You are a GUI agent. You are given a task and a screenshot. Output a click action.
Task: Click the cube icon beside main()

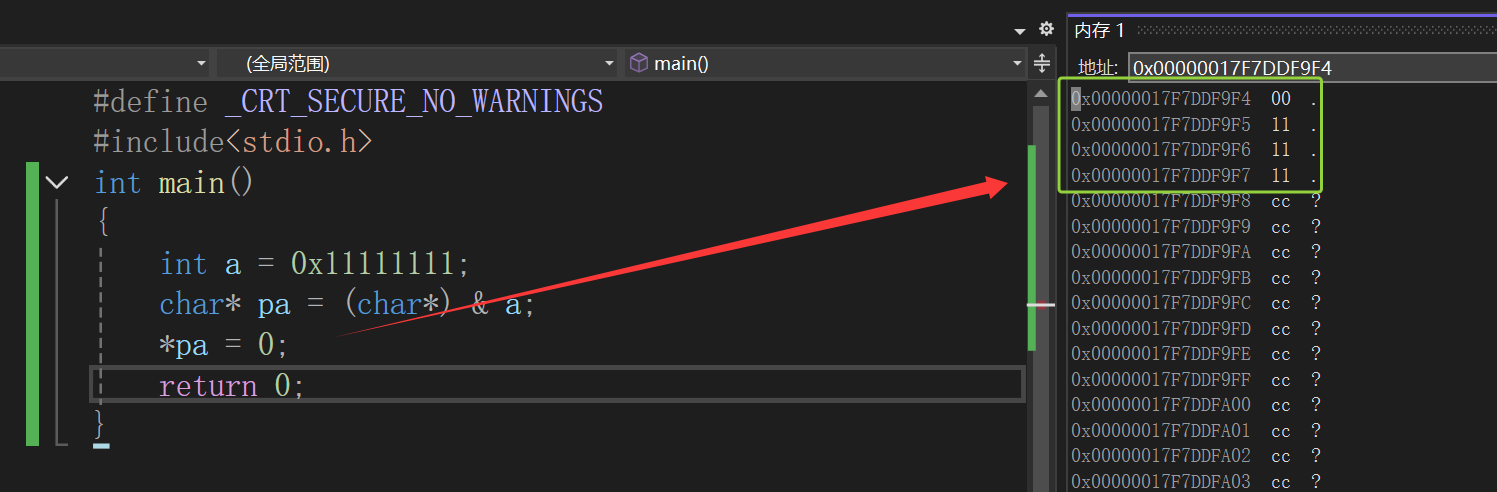[x=638, y=63]
